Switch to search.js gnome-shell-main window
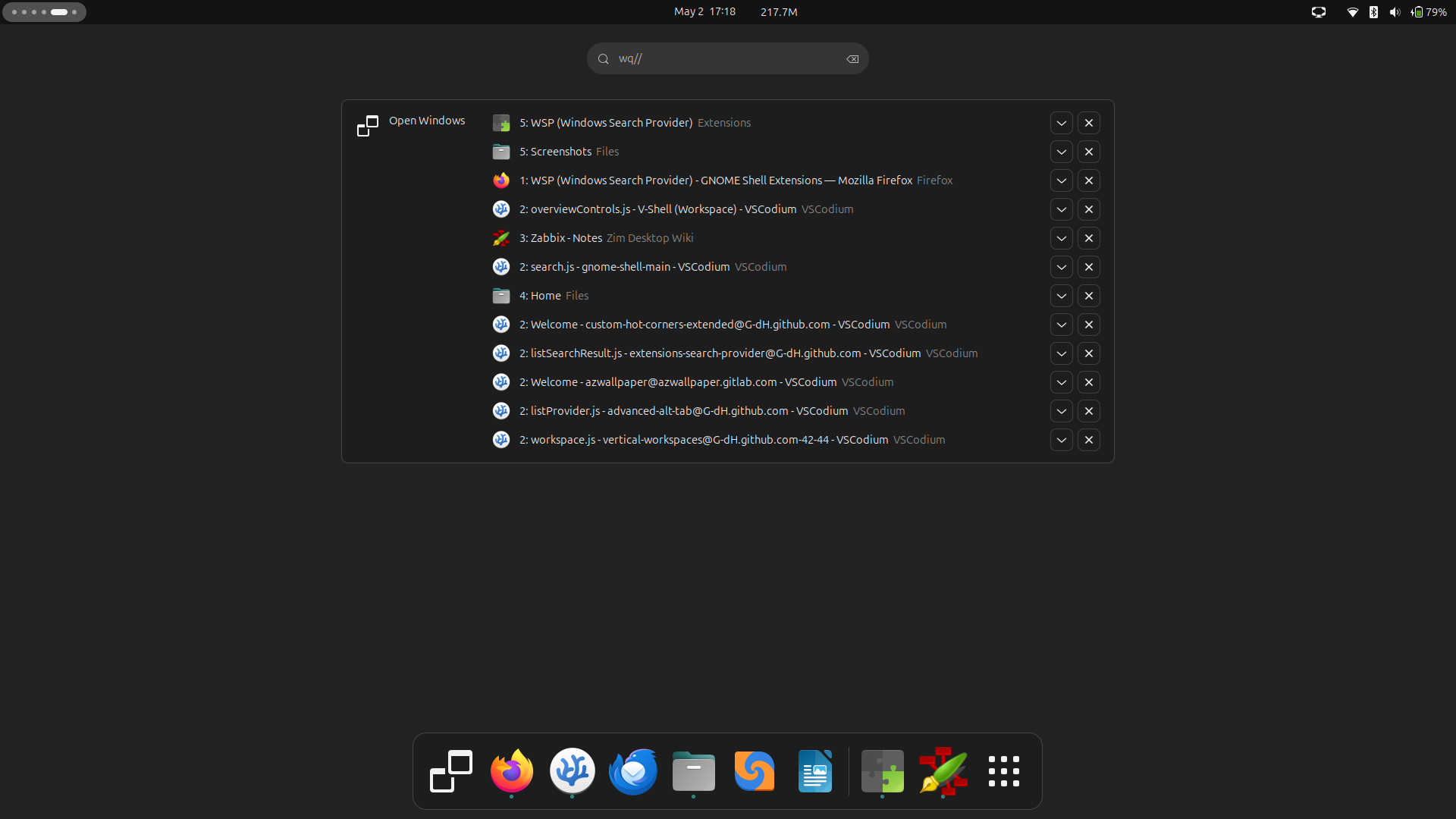Viewport: 1456px width, 819px height. [653, 267]
